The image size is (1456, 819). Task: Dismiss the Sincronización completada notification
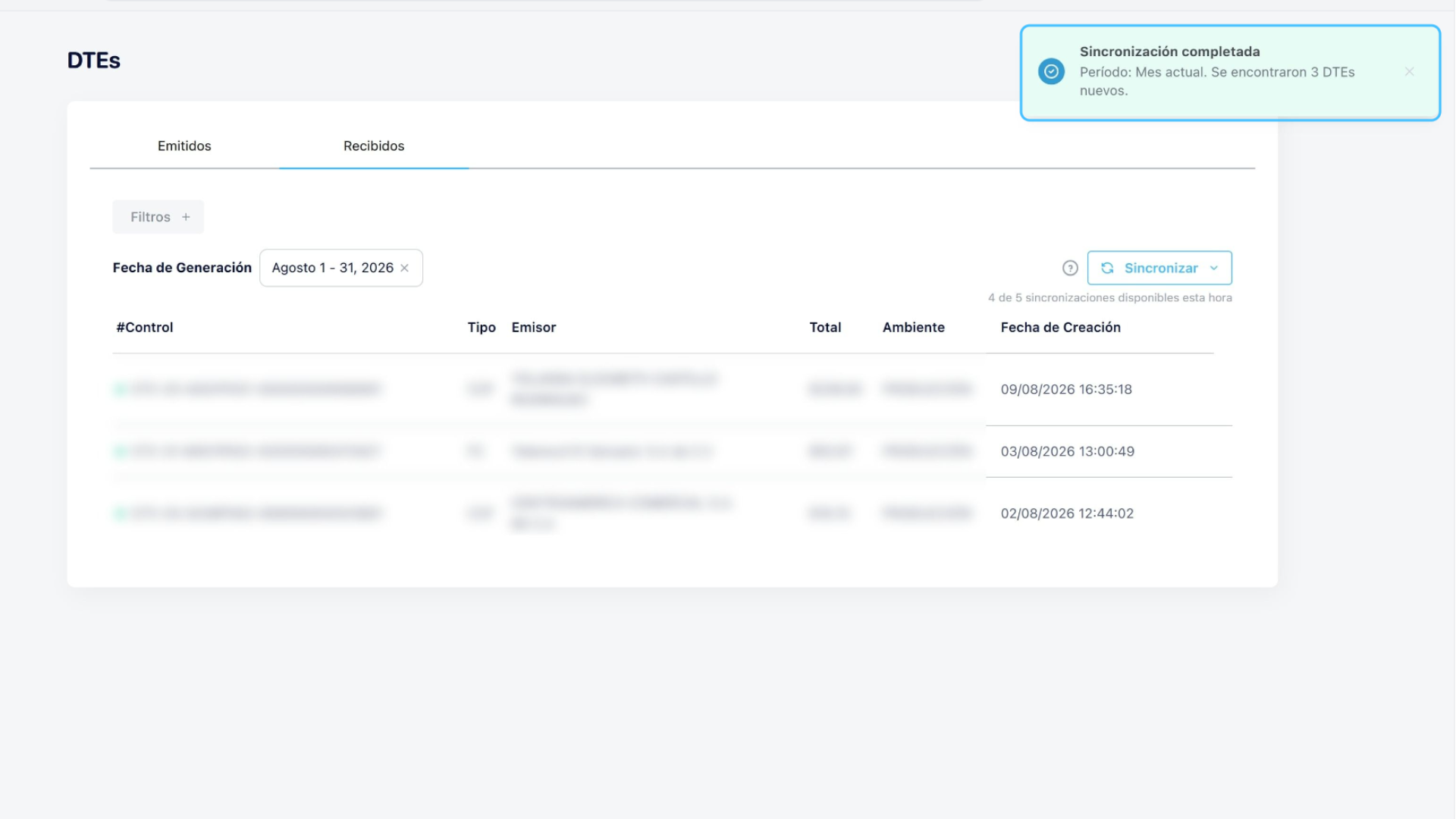(1409, 72)
